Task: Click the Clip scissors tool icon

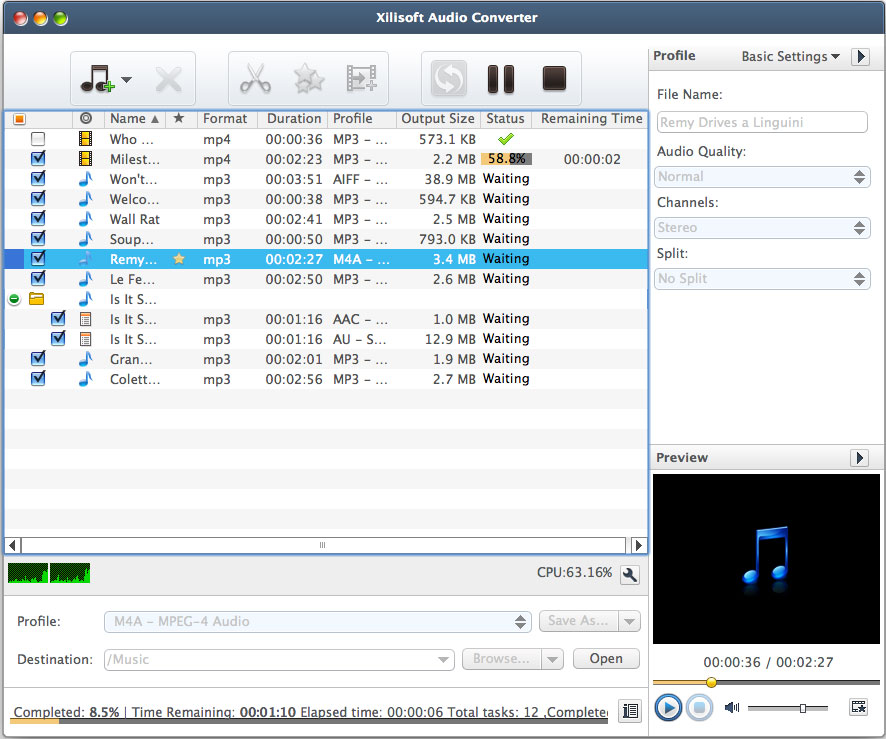Action: pyautogui.click(x=256, y=79)
